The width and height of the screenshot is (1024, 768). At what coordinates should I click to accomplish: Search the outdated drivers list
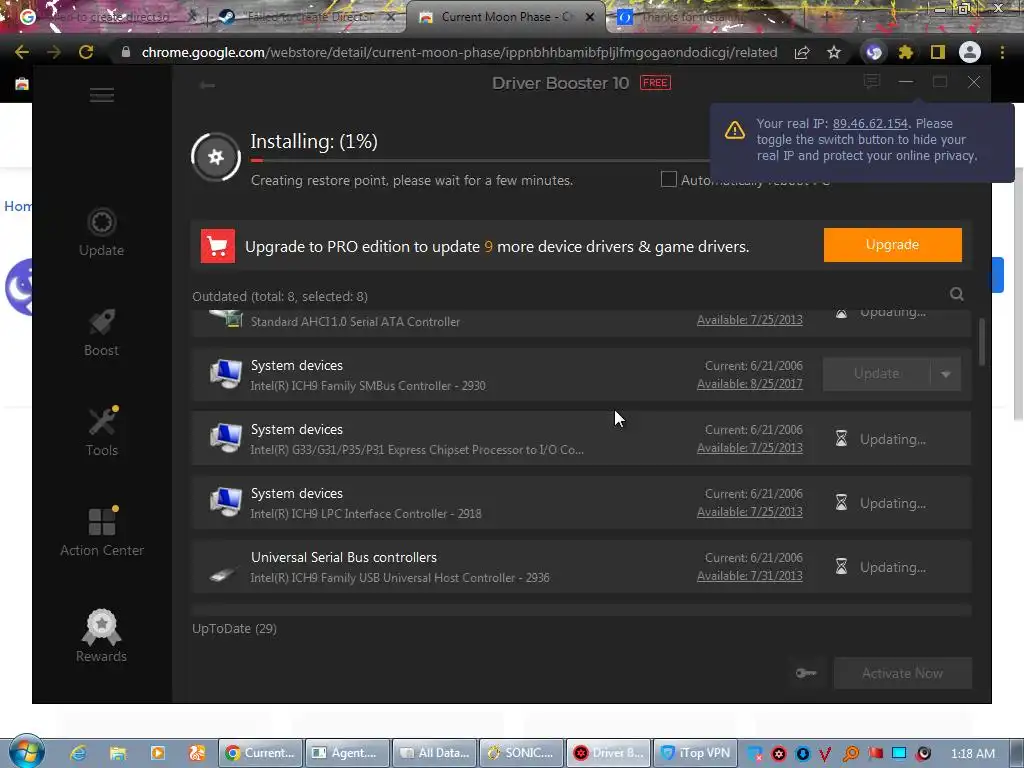click(x=956, y=295)
